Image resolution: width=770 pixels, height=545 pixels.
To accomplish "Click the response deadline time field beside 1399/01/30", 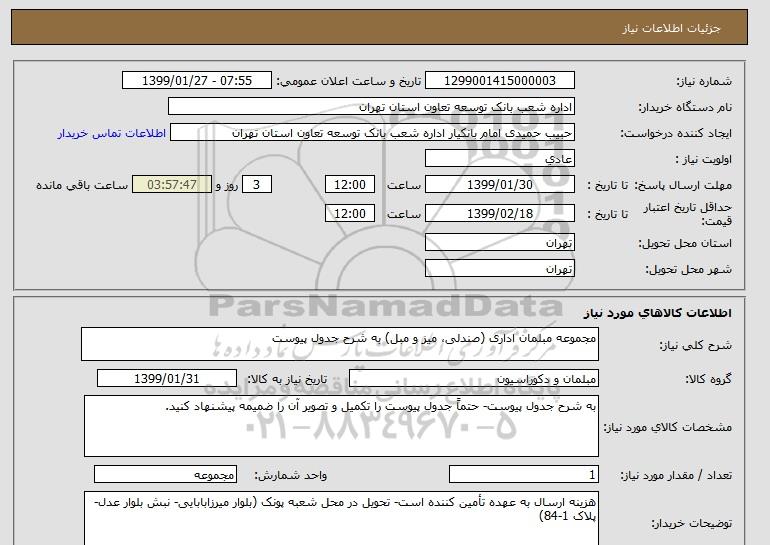I will click(350, 185).
